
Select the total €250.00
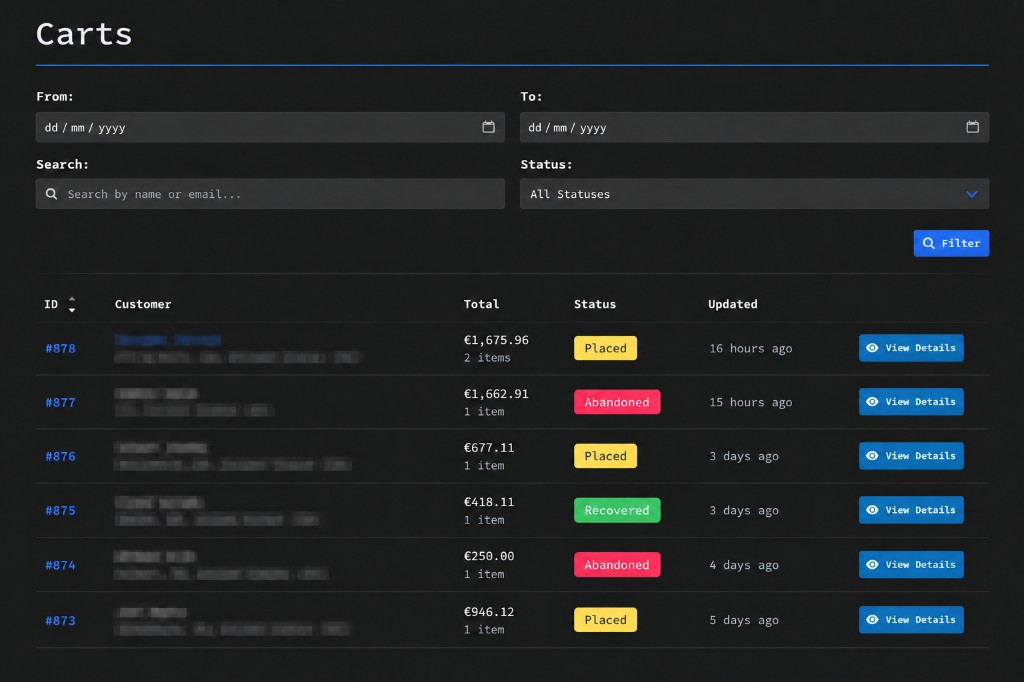[x=488, y=556]
